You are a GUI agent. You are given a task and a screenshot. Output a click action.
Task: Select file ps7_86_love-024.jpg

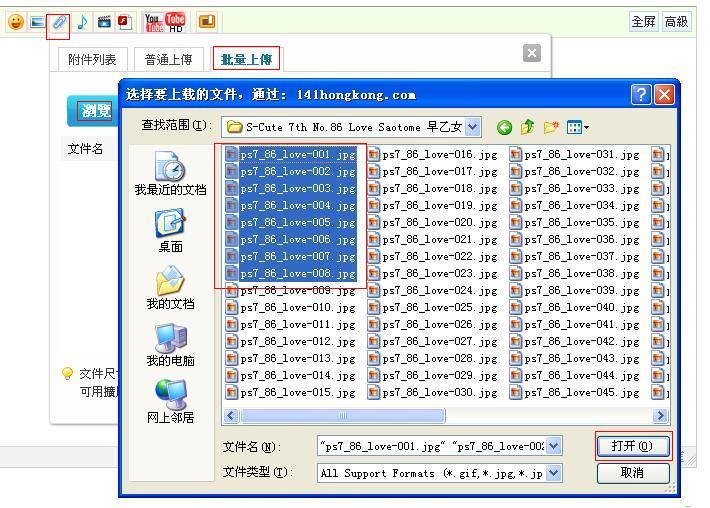pyautogui.click(x=432, y=291)
